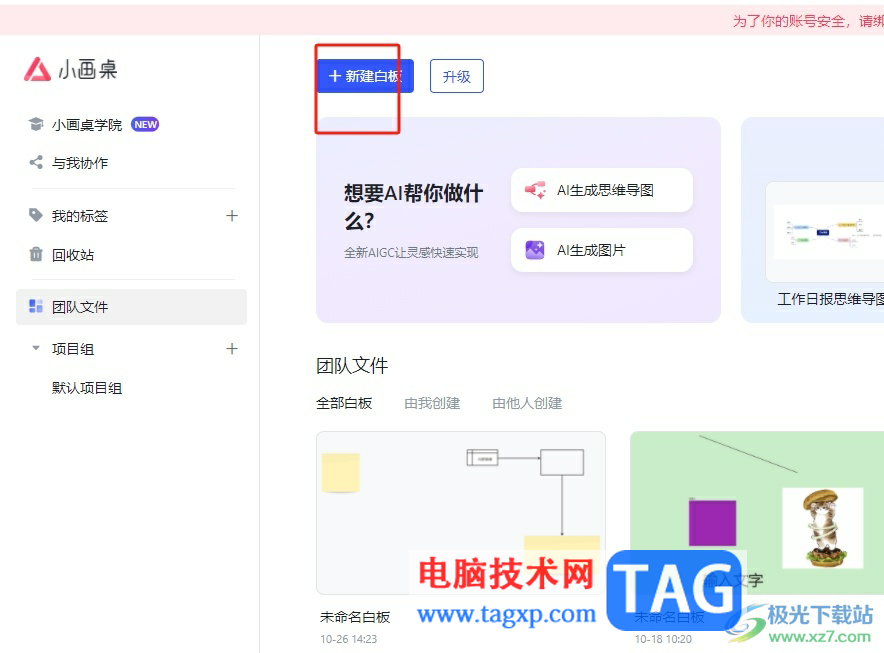Open 小画桌学院 in sidebar

87,125
